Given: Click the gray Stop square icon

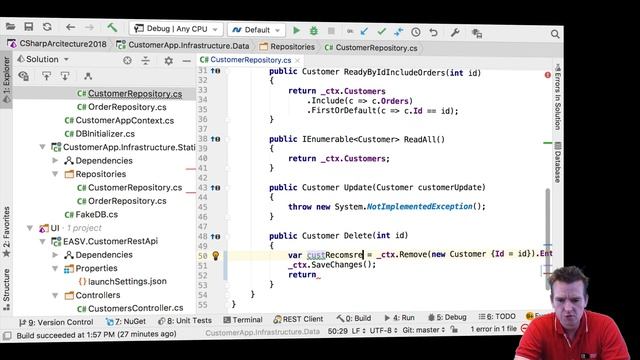Looking at the screenshot, I should (331, 31).
